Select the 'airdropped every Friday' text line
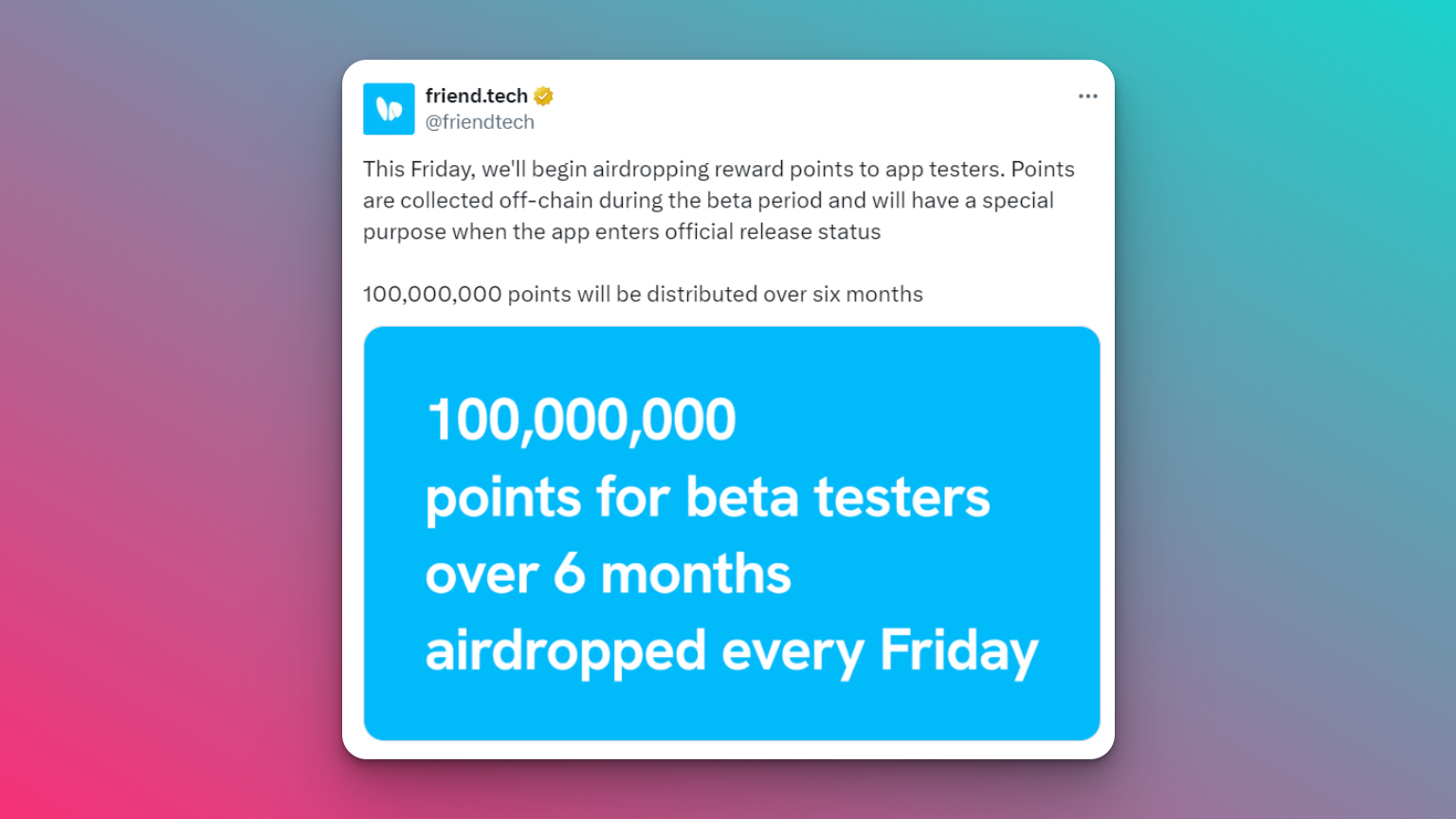 tap(732, 649)
